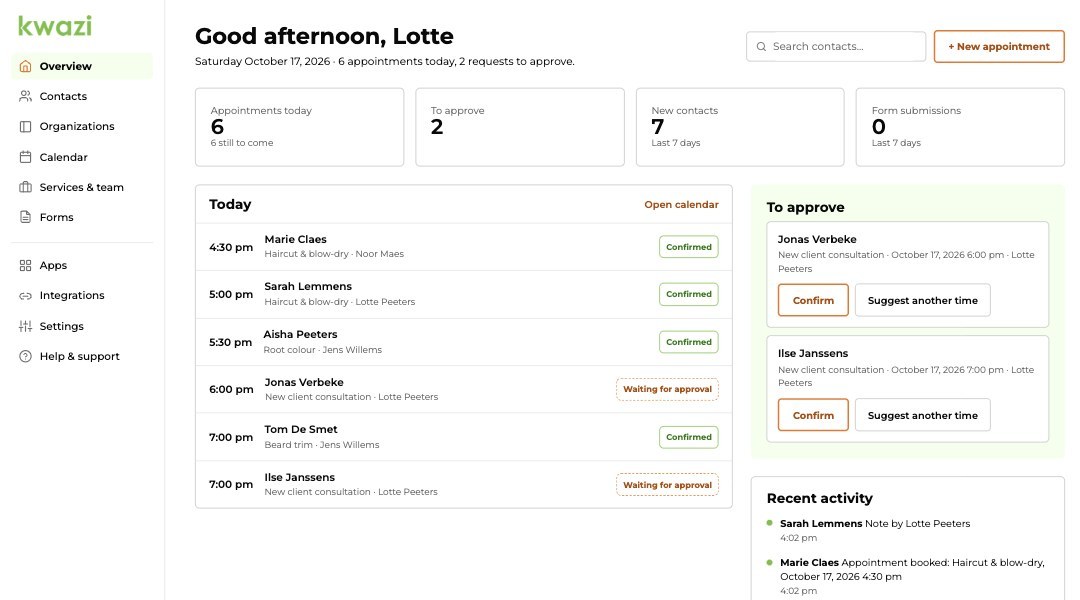The width and height of the screenshot is (1080, 600).
Task: Go to Organizations in sidebar
Action: coord(83,127)
